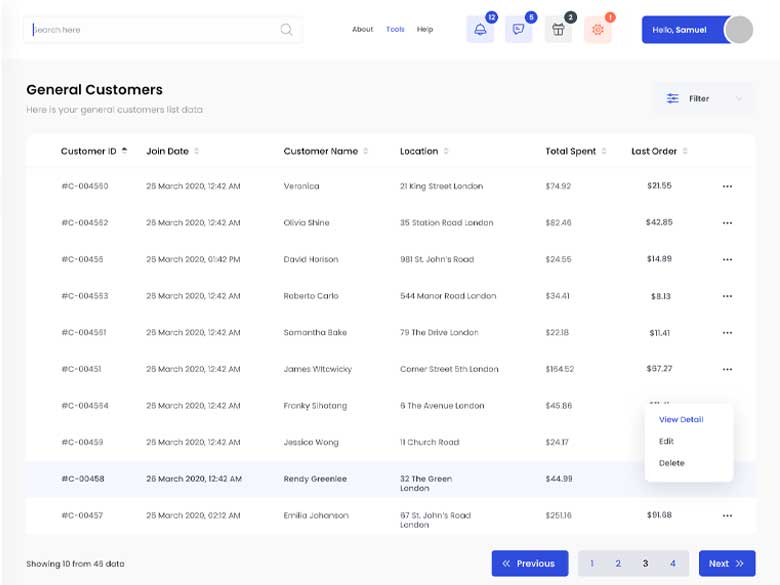Jump to page 1
This screenshot has height=585, width=780.
(592, 564)
